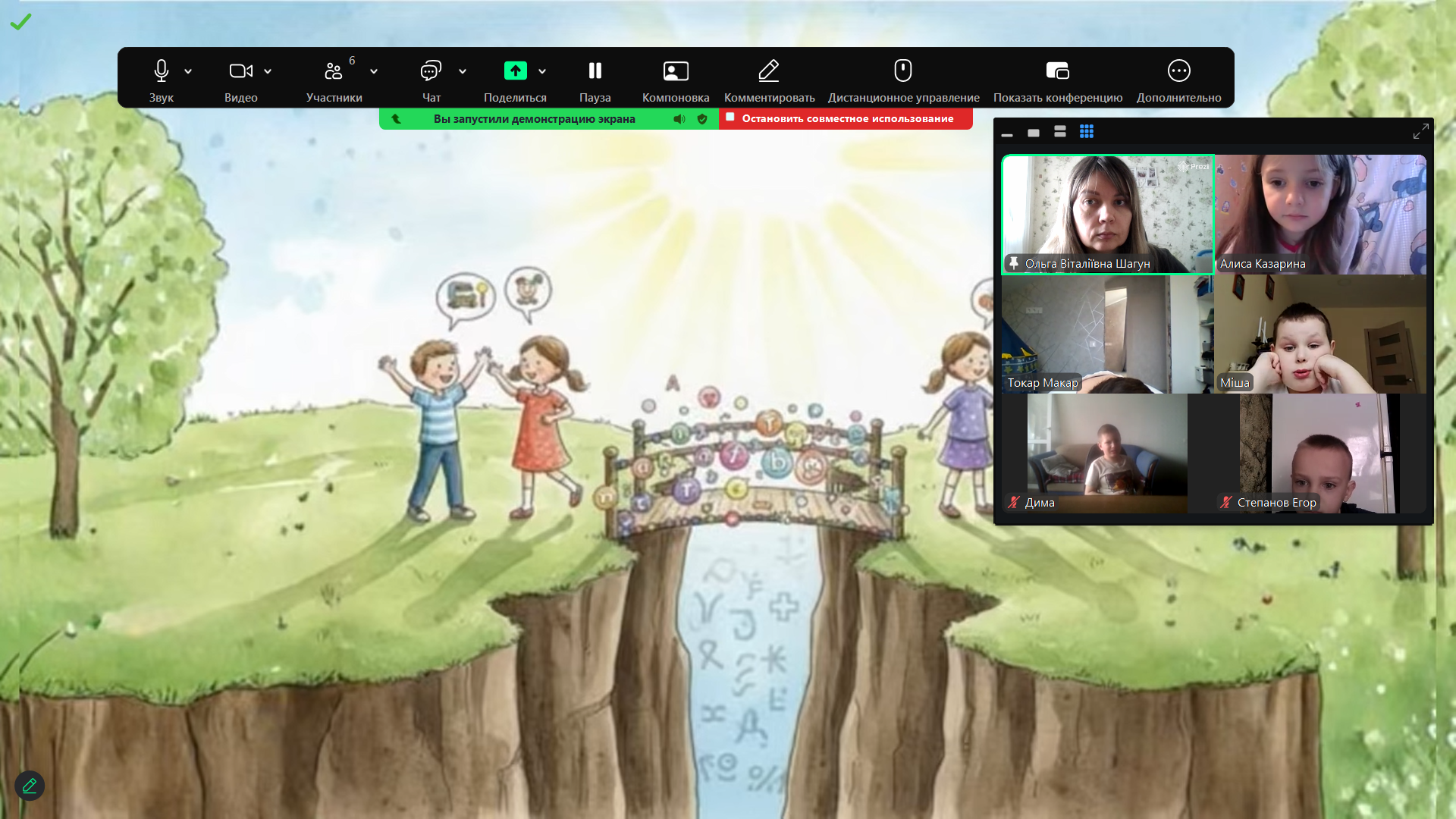Expand the chevron next to Участники
The height and width of the screenshot is (819, 1456).
pos(374,71)
